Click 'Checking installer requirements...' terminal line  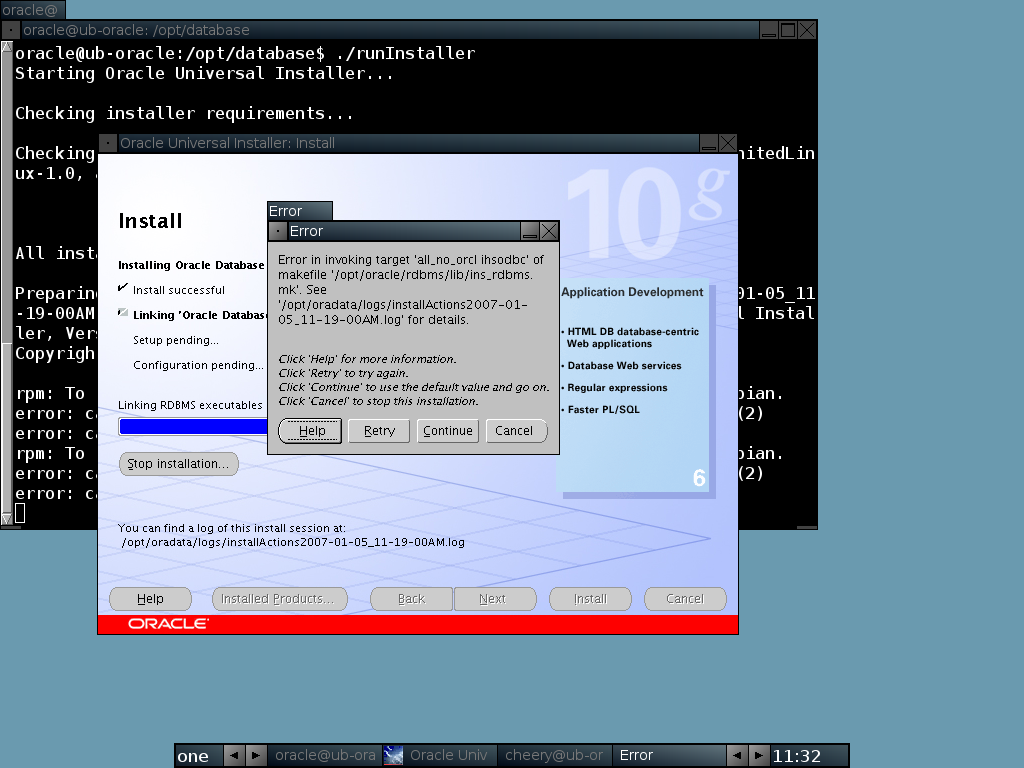184,114
